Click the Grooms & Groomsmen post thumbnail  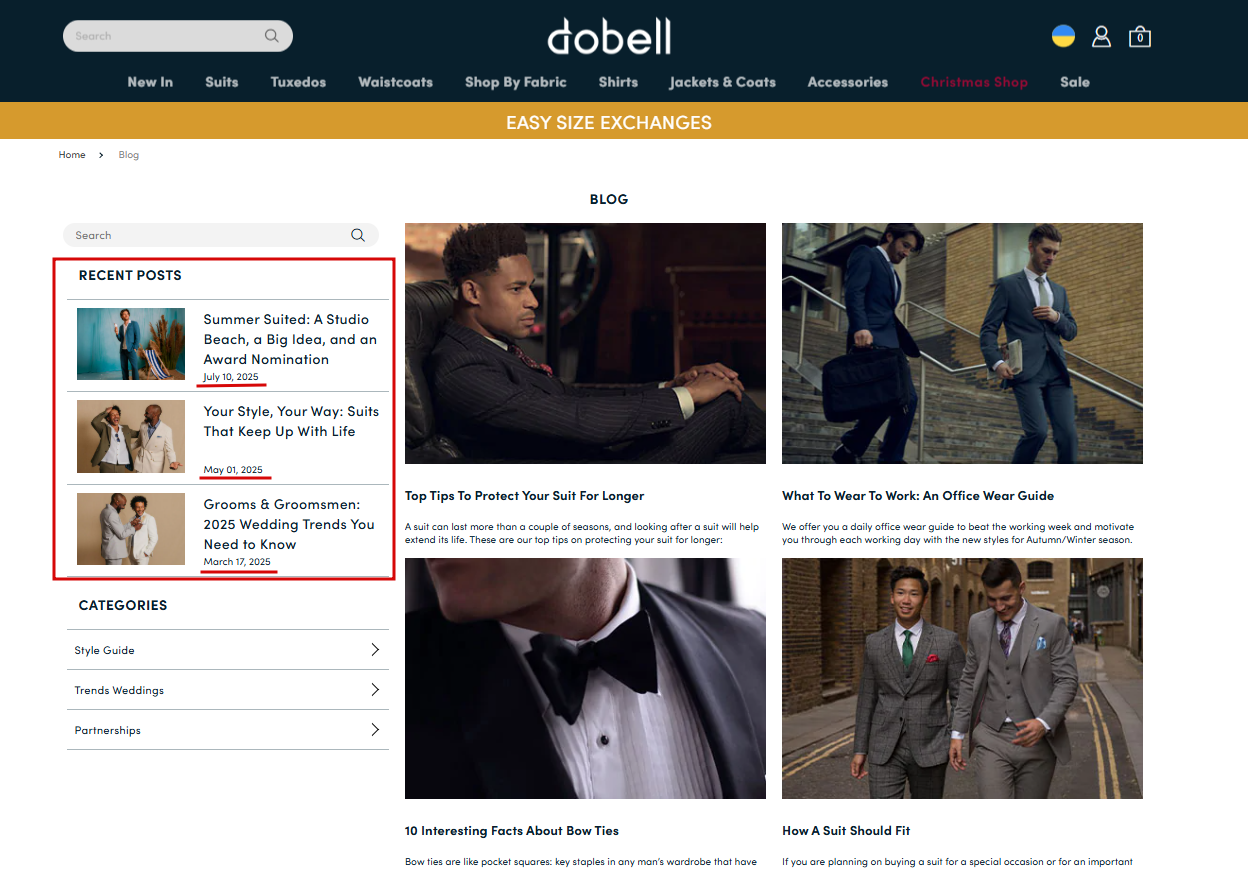tap(131, 529)
